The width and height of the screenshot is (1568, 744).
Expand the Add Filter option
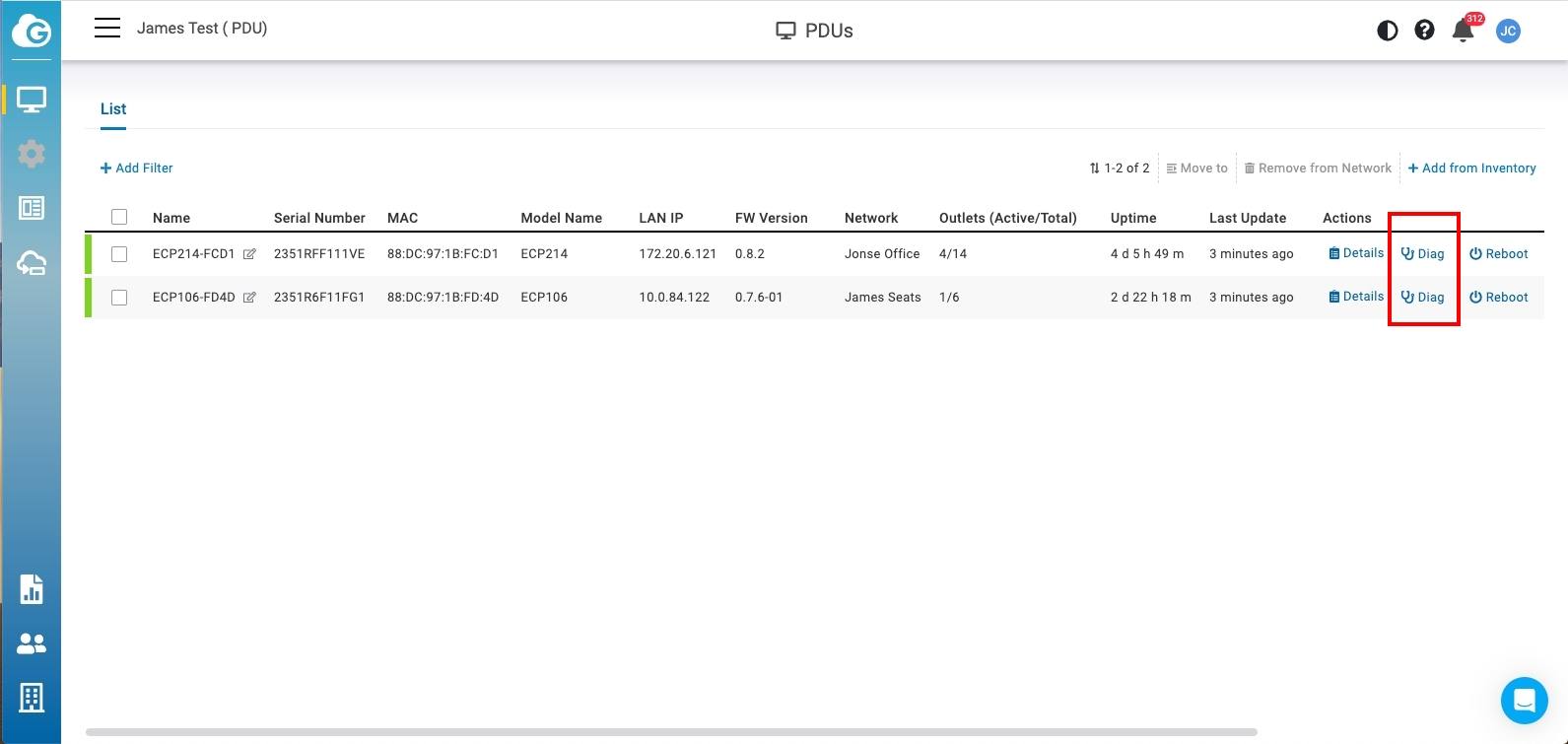(137, 169)
